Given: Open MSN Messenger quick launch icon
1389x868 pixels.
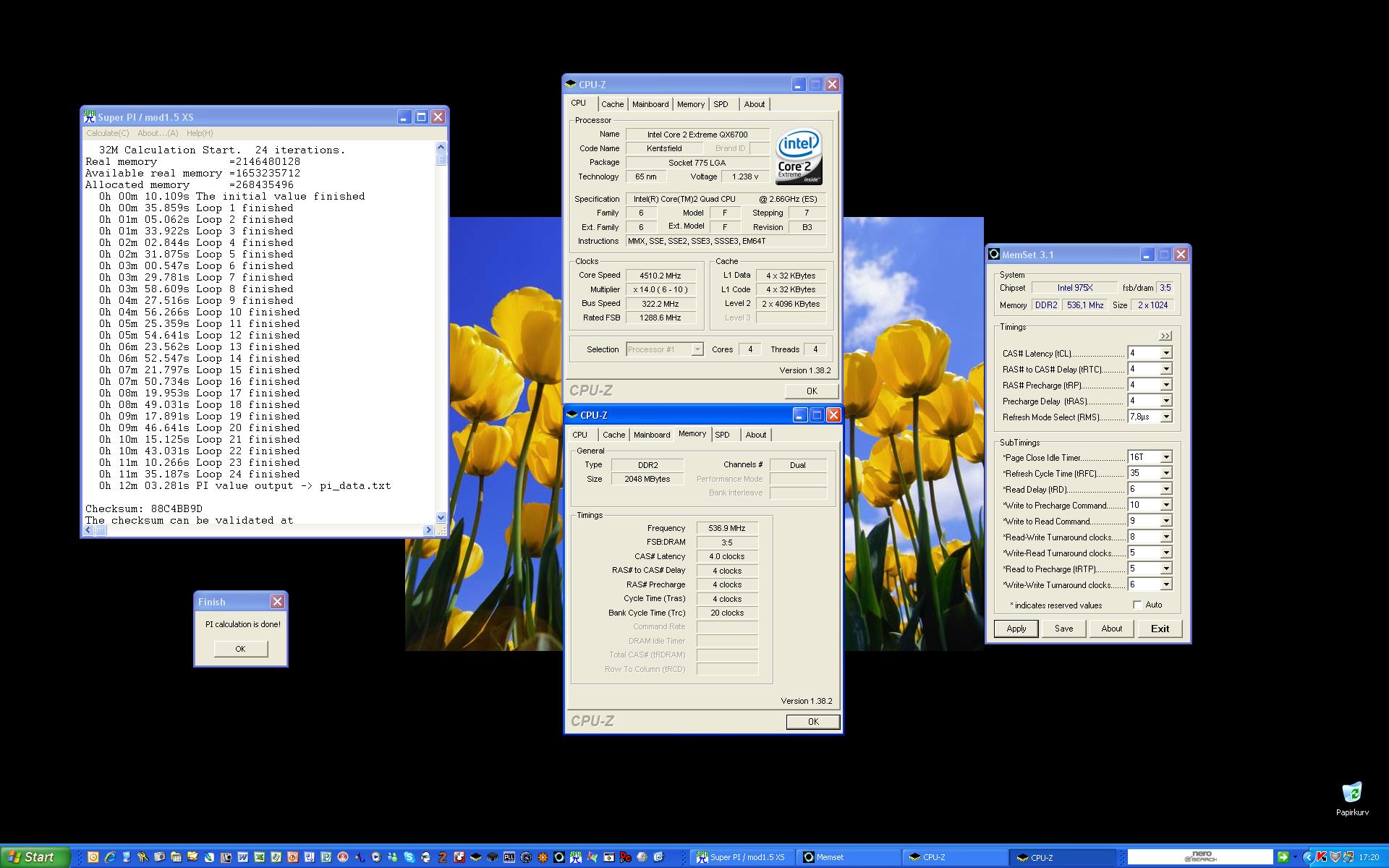Looking at the screenshot, I should click(x=393, y=857).
